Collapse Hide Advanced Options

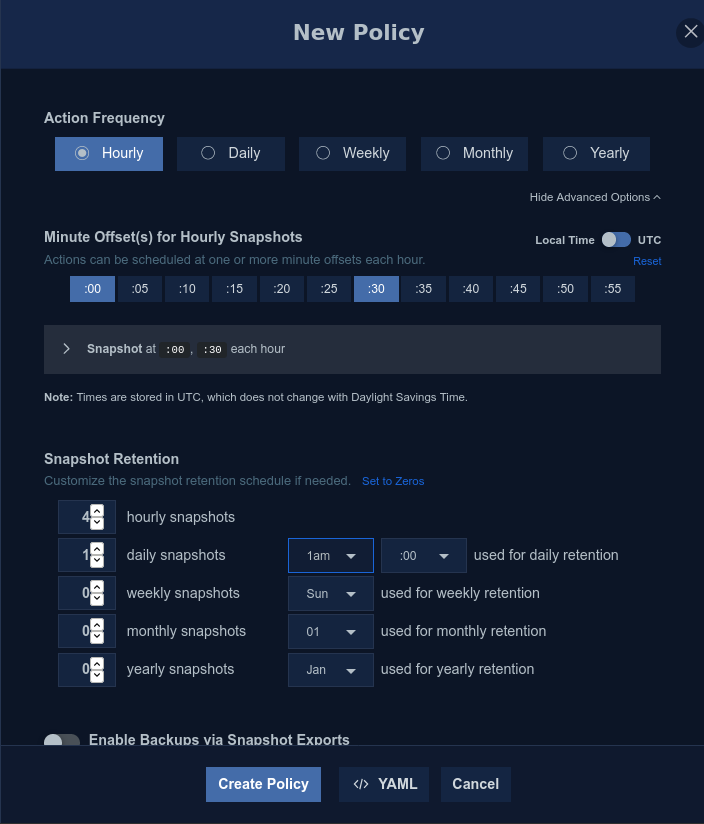[595, 197]
